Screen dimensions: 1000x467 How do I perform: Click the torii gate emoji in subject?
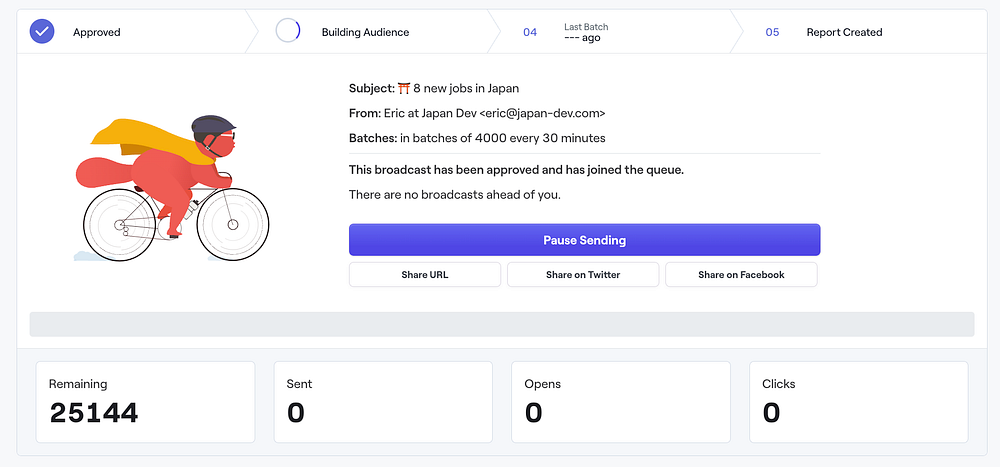click(x=404, y=88)
